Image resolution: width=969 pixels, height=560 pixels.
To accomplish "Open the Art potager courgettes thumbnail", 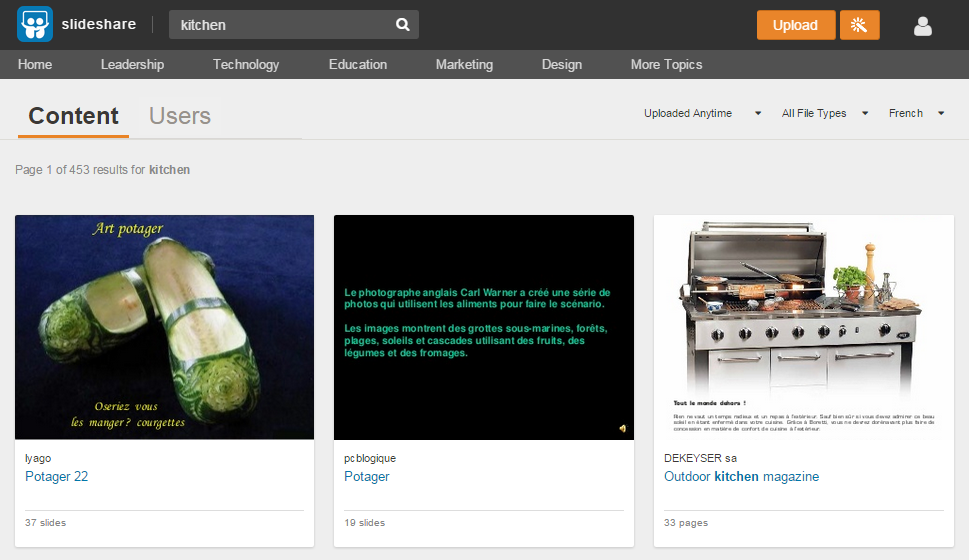I will 164,327.
